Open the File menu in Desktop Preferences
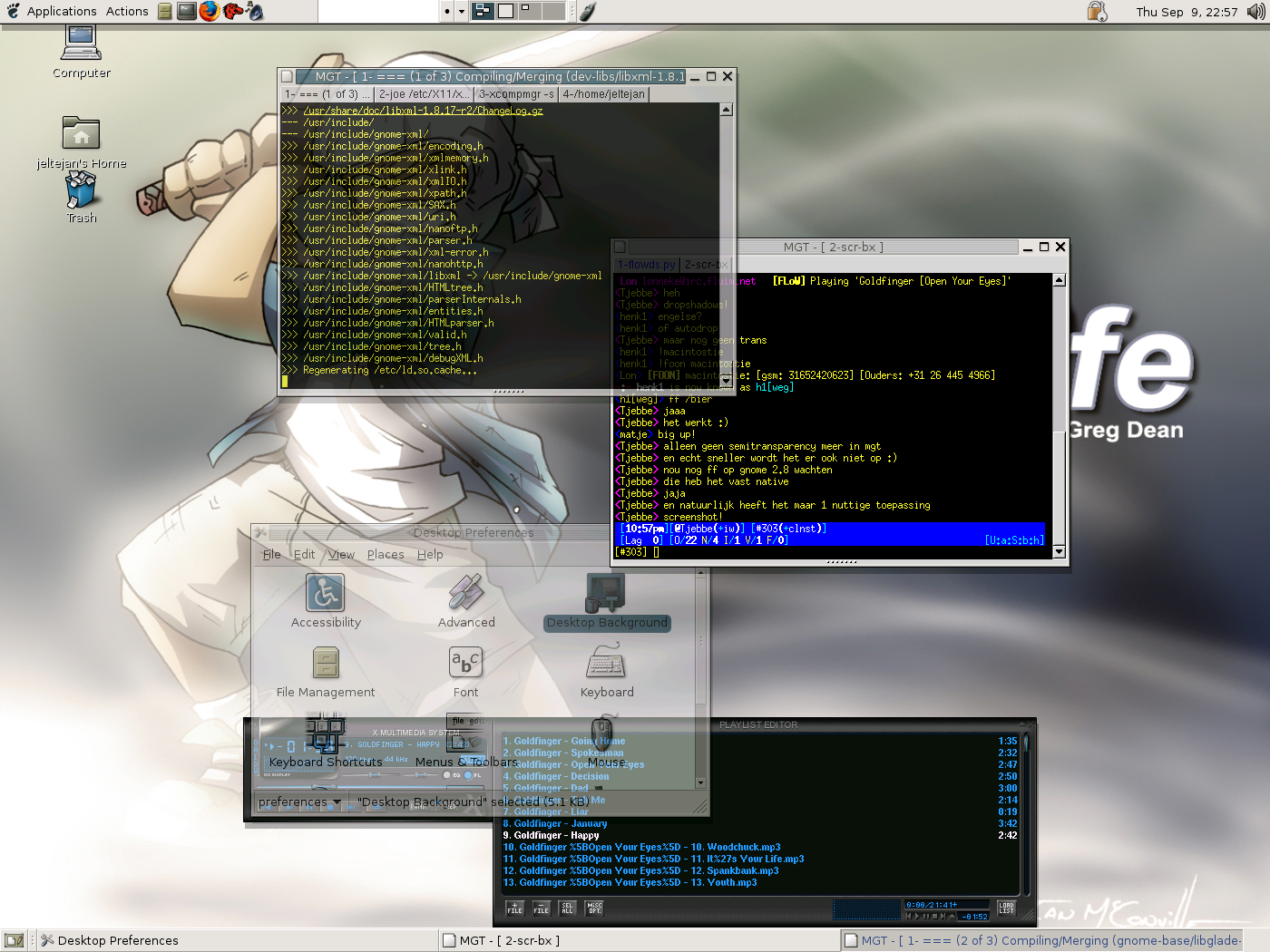This screenshot has width=1270, height=952. point(272,554)
